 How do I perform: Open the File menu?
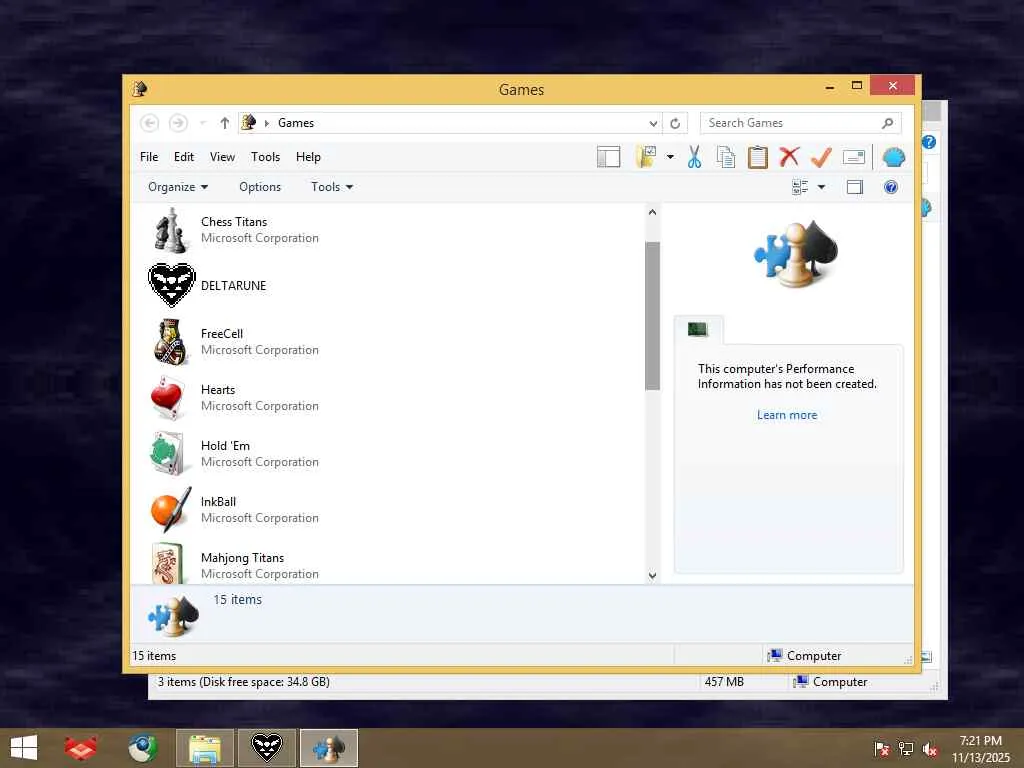(149, 157)
